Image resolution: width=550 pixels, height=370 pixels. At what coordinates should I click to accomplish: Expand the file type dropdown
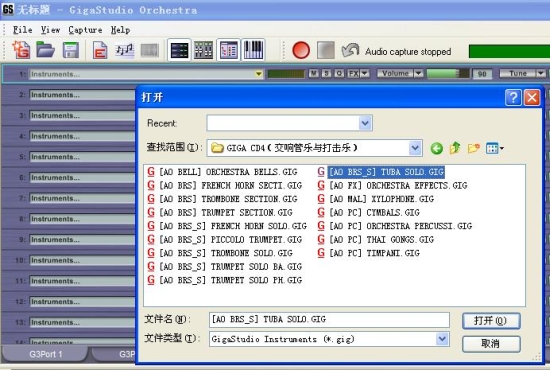tap(442, 339)
